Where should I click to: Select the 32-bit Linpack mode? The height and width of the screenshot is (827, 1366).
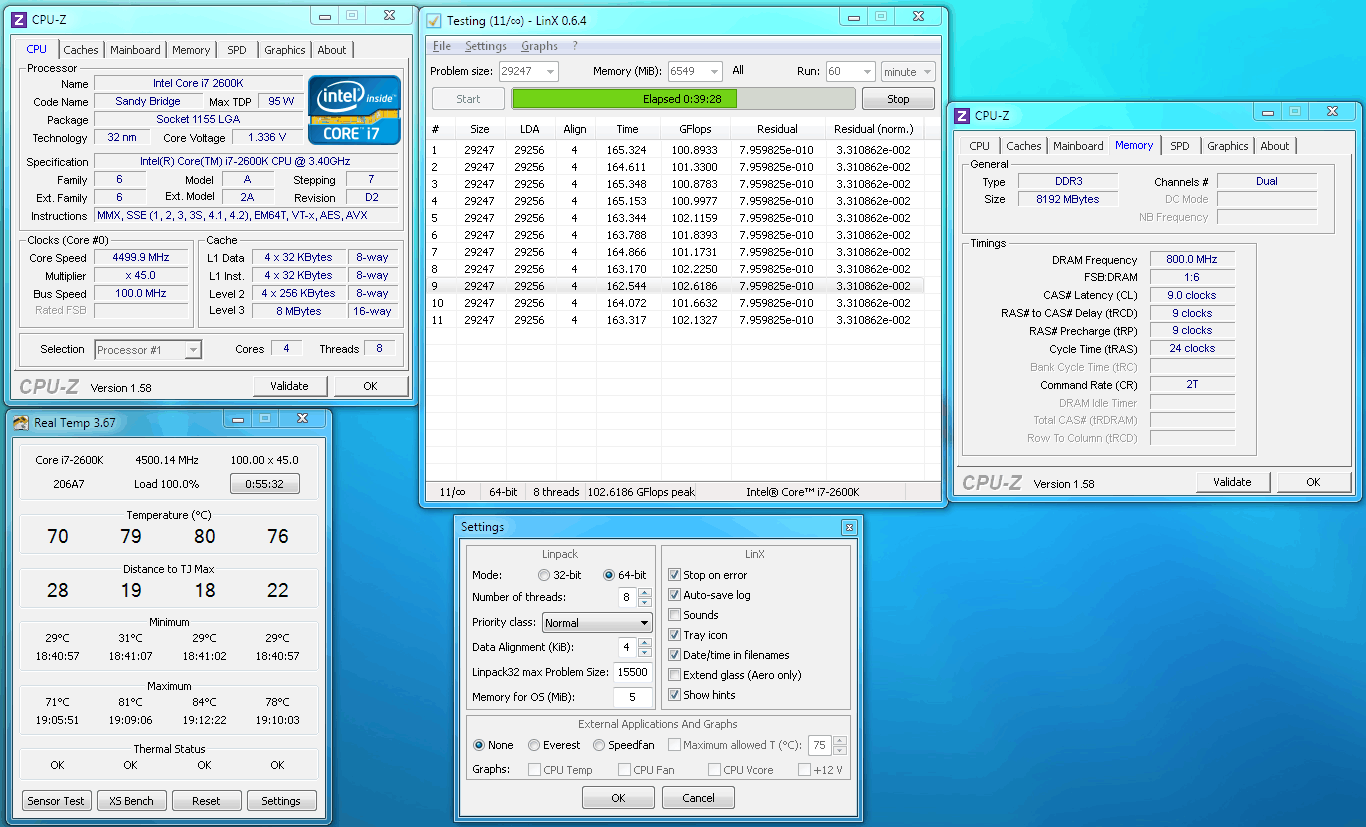pyautogui.click(x=544, y=575)
